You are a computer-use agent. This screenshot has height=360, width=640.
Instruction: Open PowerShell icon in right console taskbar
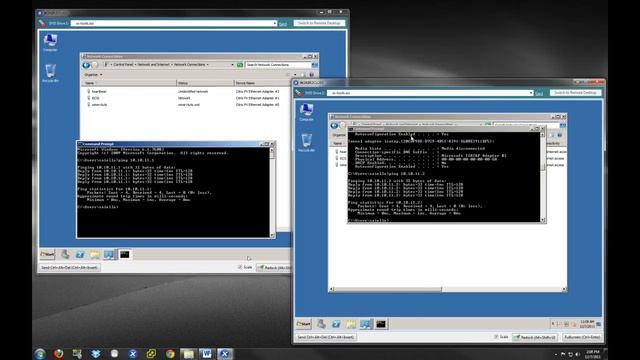(336, 324)
